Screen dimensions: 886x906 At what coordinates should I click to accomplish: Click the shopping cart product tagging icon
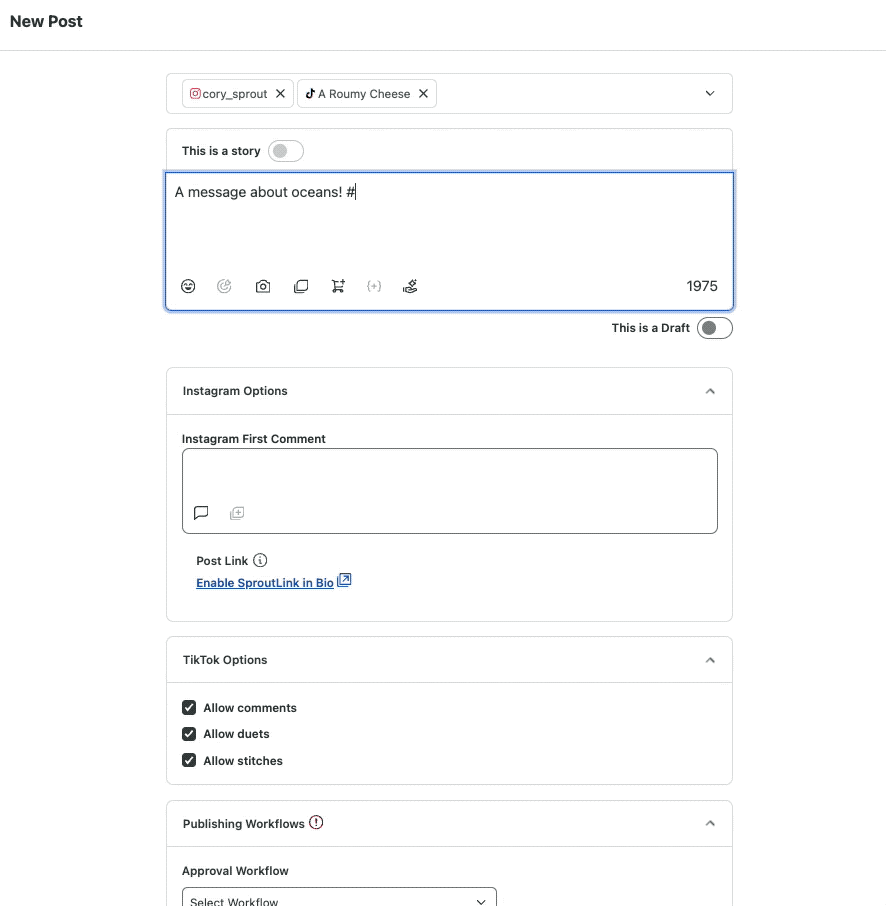338,286
